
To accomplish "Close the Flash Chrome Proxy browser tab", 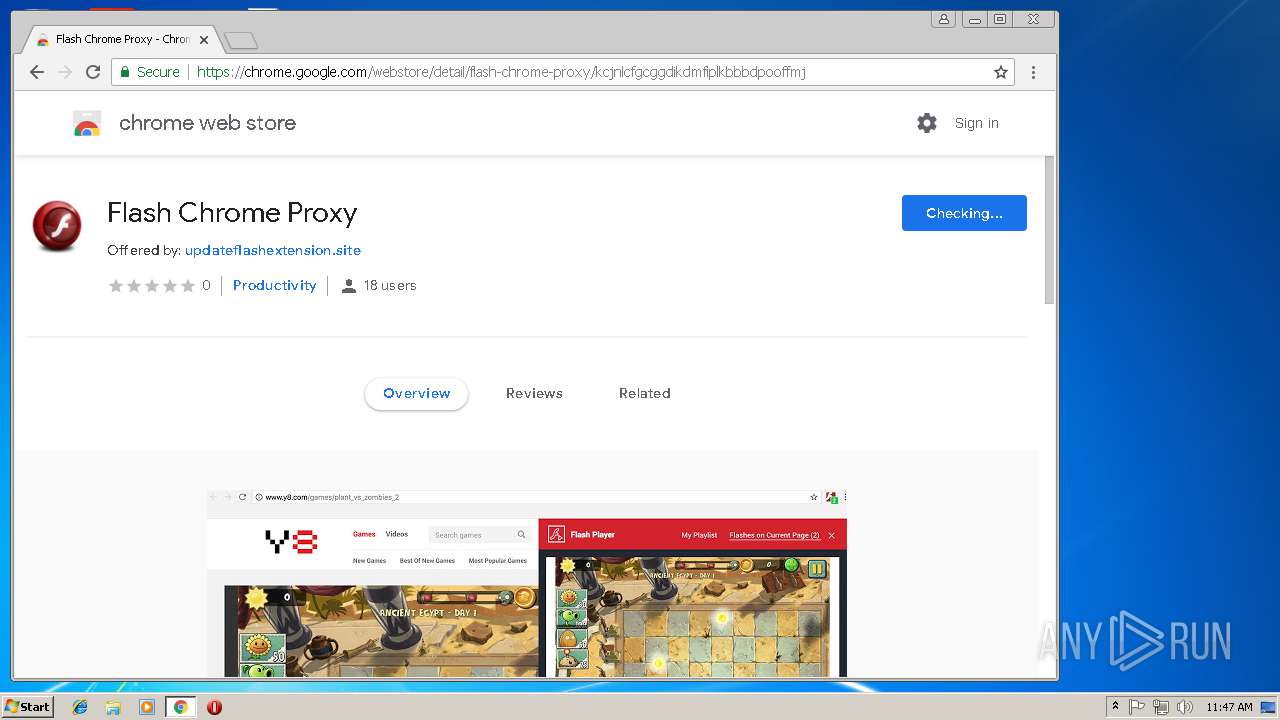I will tap(204, 40).
